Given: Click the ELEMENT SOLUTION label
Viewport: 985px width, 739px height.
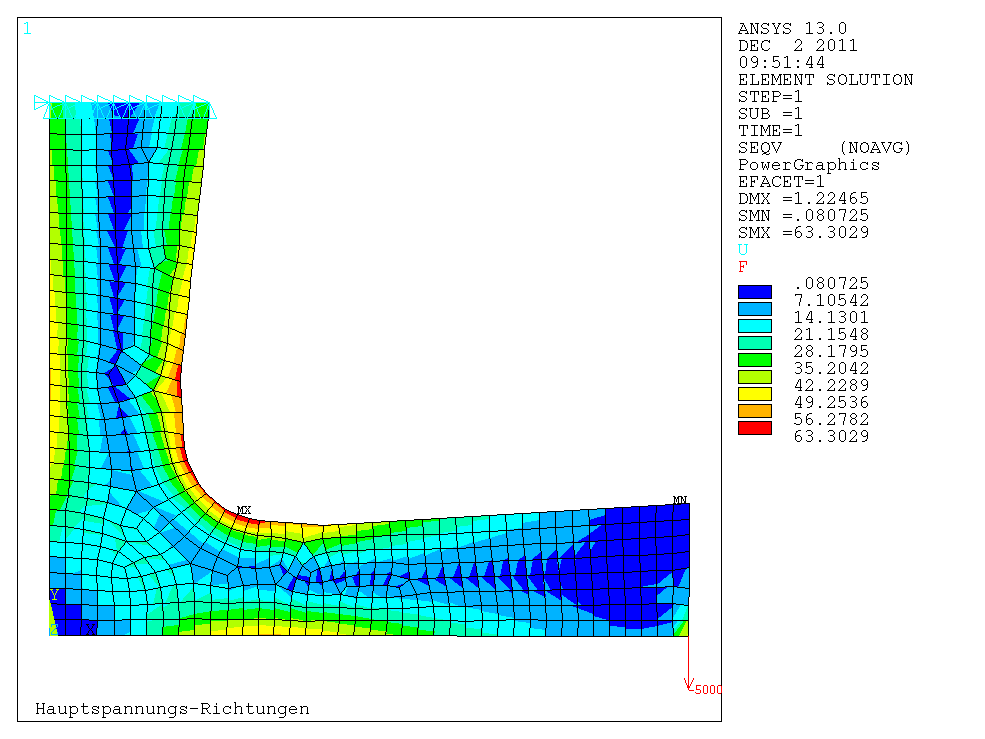Looking at the screenshot, I should 825,80.
